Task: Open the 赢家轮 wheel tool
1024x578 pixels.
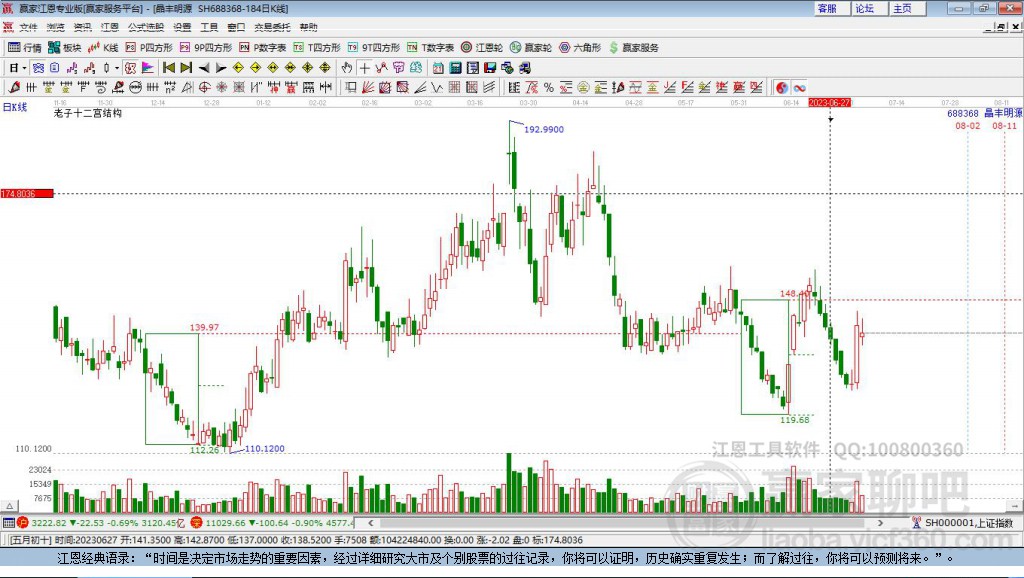Action: (530, 47)
